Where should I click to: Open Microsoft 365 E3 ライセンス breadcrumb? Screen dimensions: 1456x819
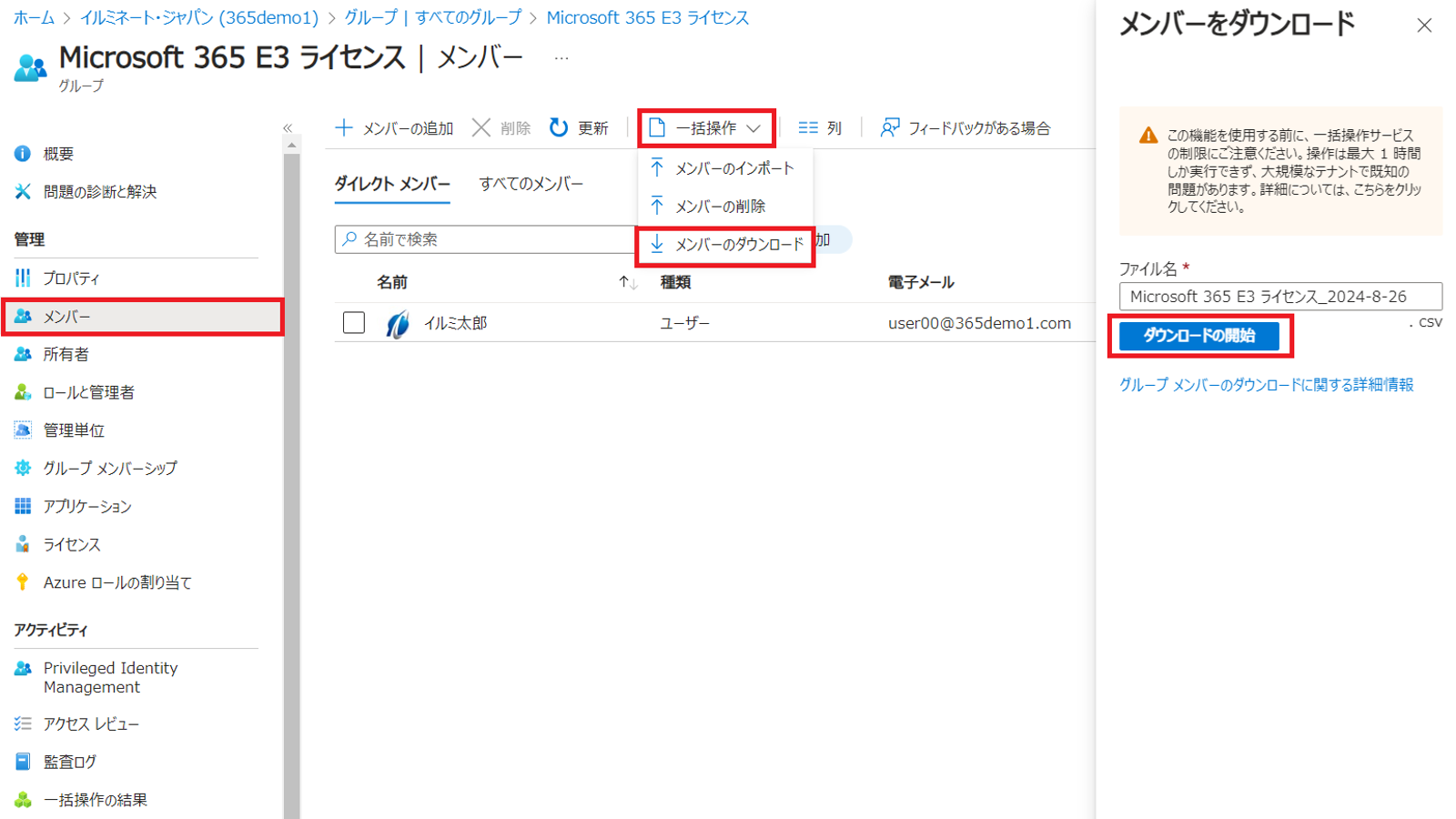648,17
